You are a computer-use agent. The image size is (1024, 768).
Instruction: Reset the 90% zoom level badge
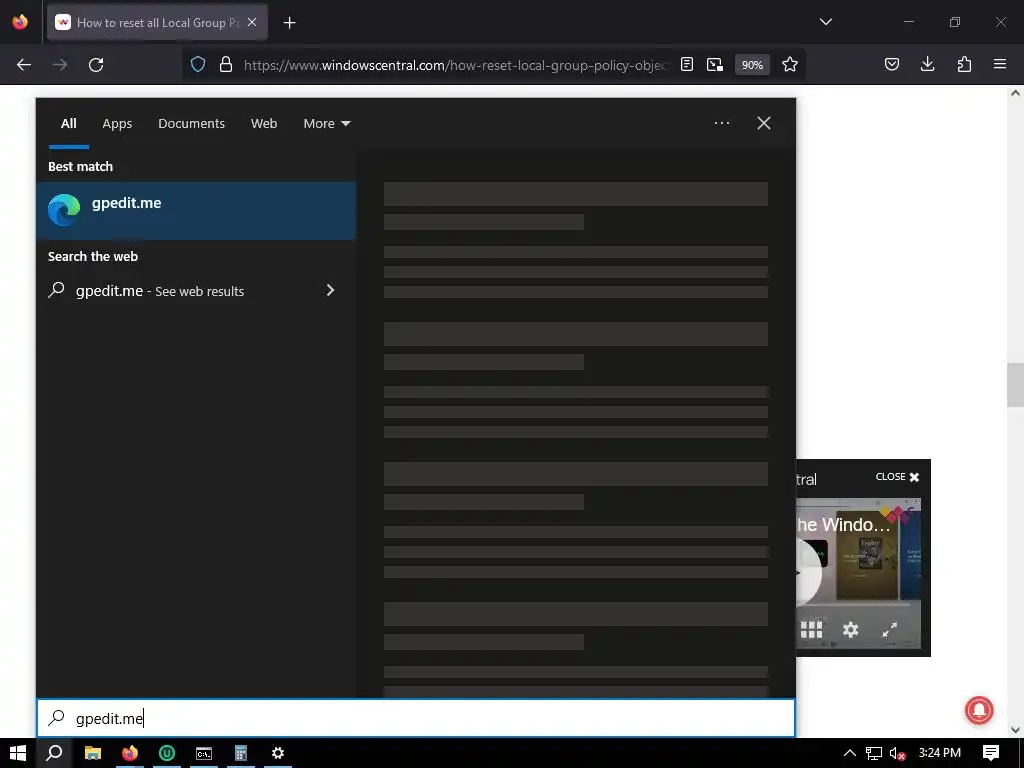[x=752, y=65]
